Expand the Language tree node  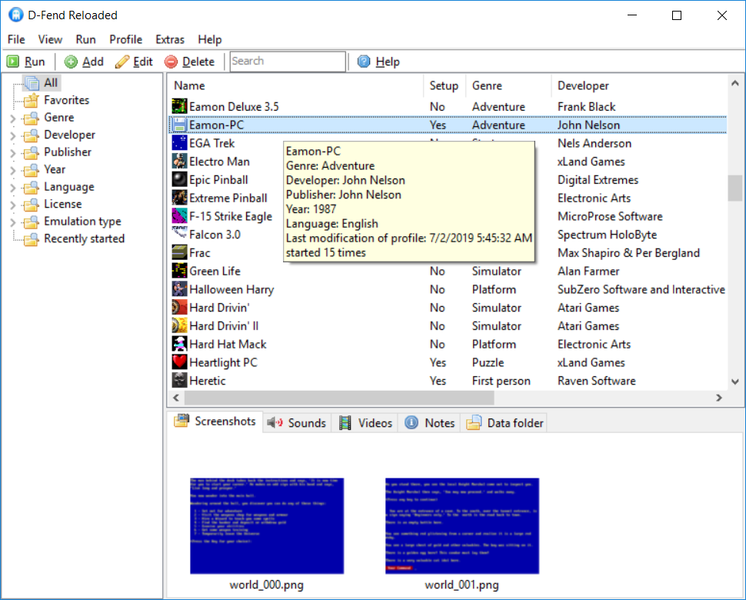[x=13, y=187]
